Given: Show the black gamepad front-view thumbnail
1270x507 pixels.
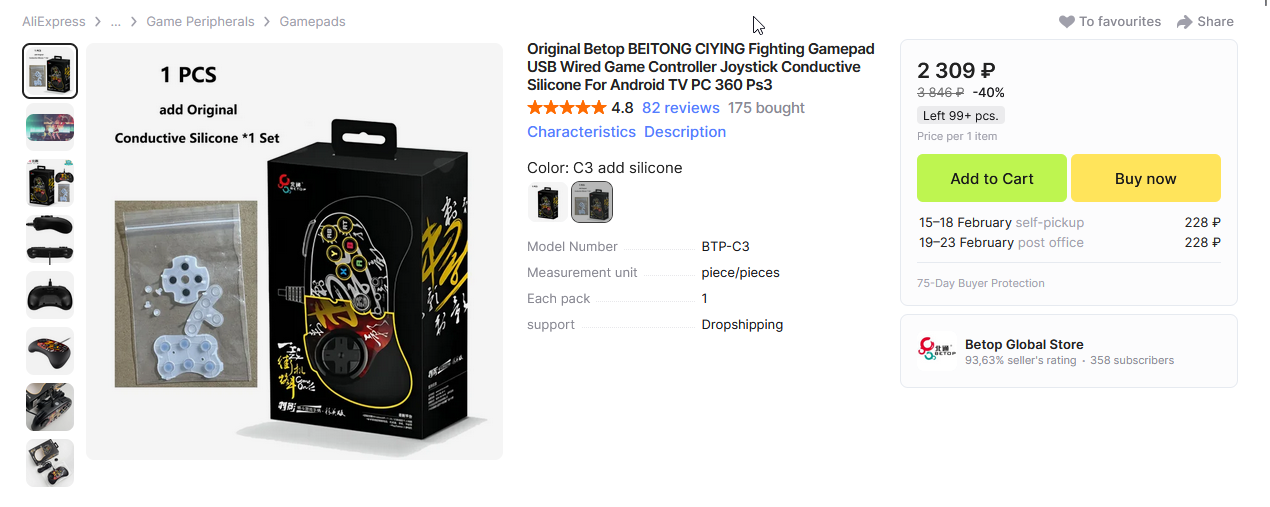Looking at the screenshot, I should (x=50, y=295).
